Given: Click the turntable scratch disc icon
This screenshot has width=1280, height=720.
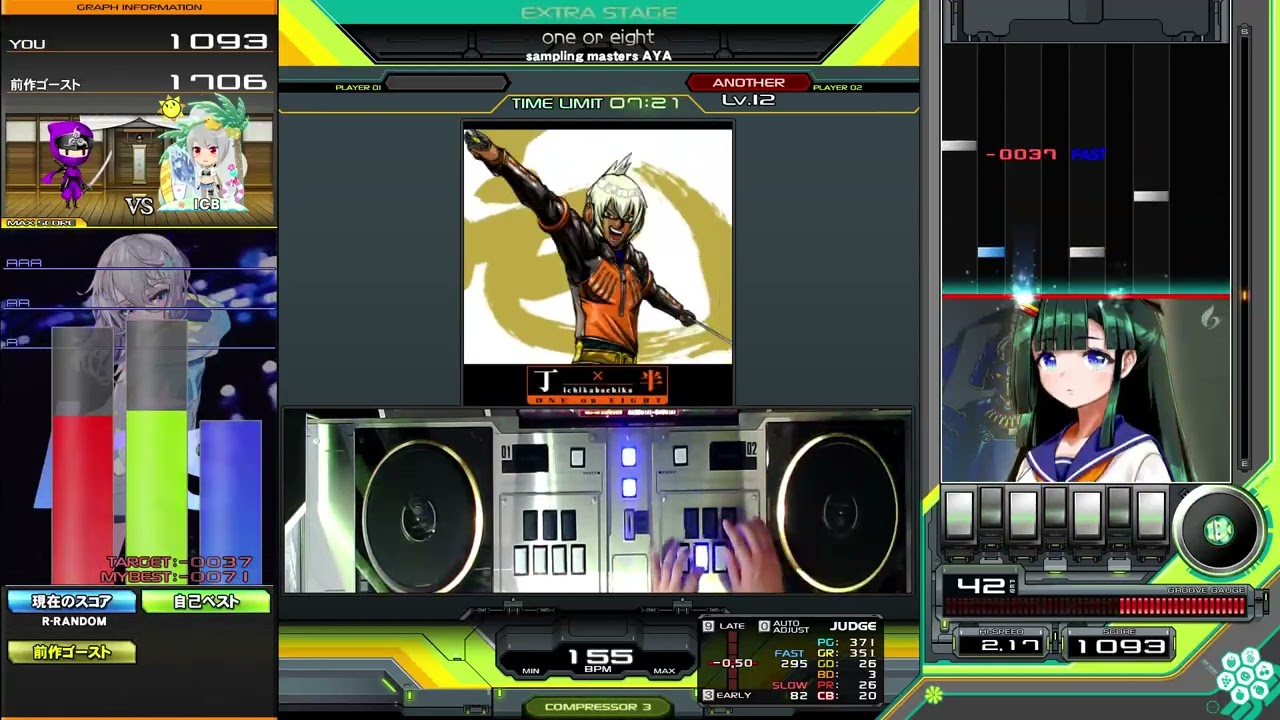Looking at the screenshot, I should [1218, 531].
